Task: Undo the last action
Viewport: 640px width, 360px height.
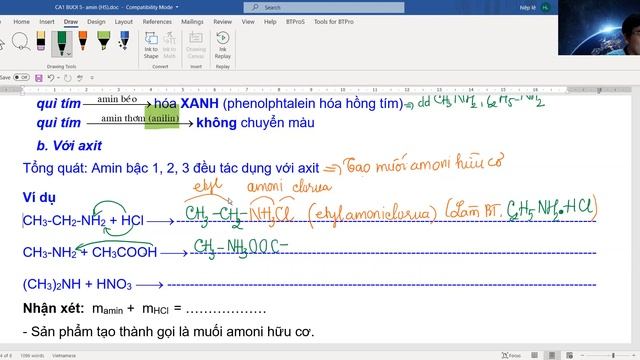Action: 51,78
